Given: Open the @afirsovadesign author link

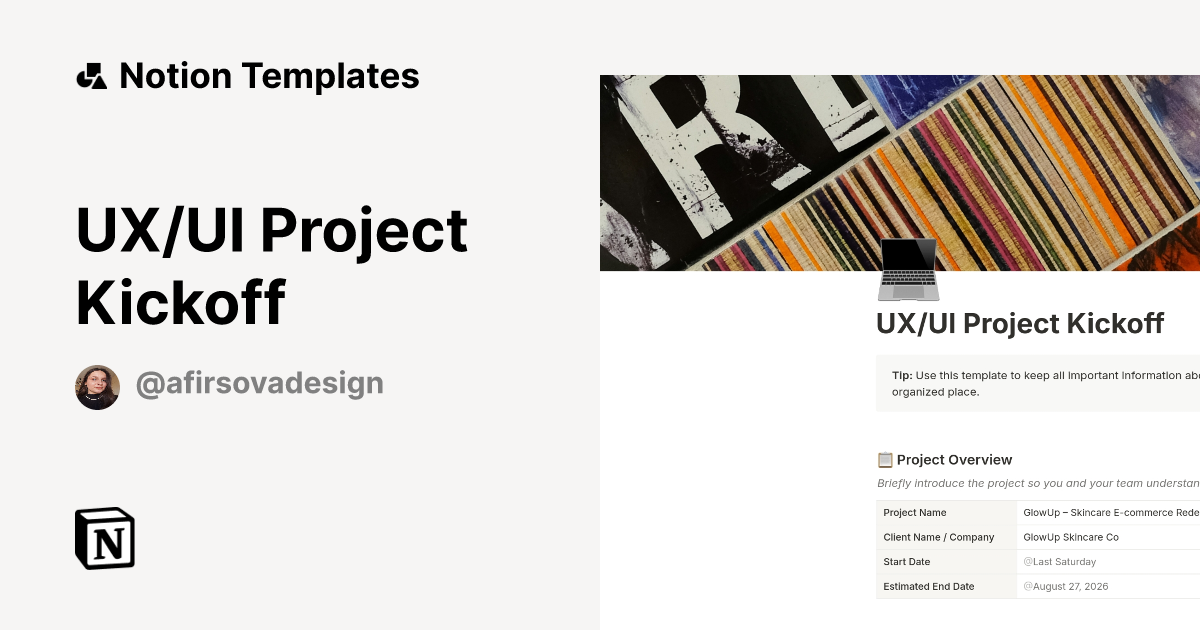Looking at the screenshot, I should [260, 383].
